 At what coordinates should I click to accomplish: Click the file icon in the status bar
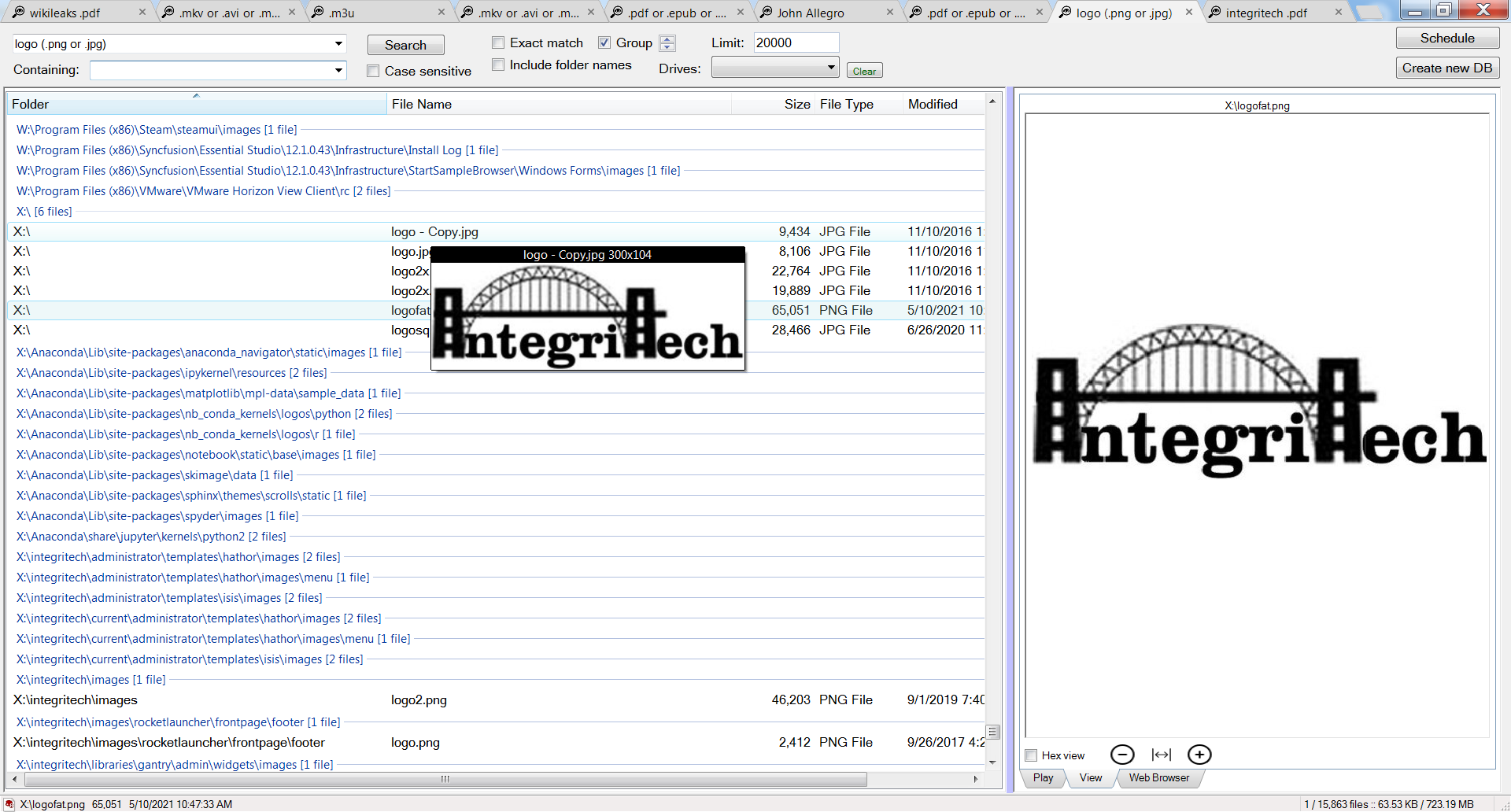click(x=10, y=804)
